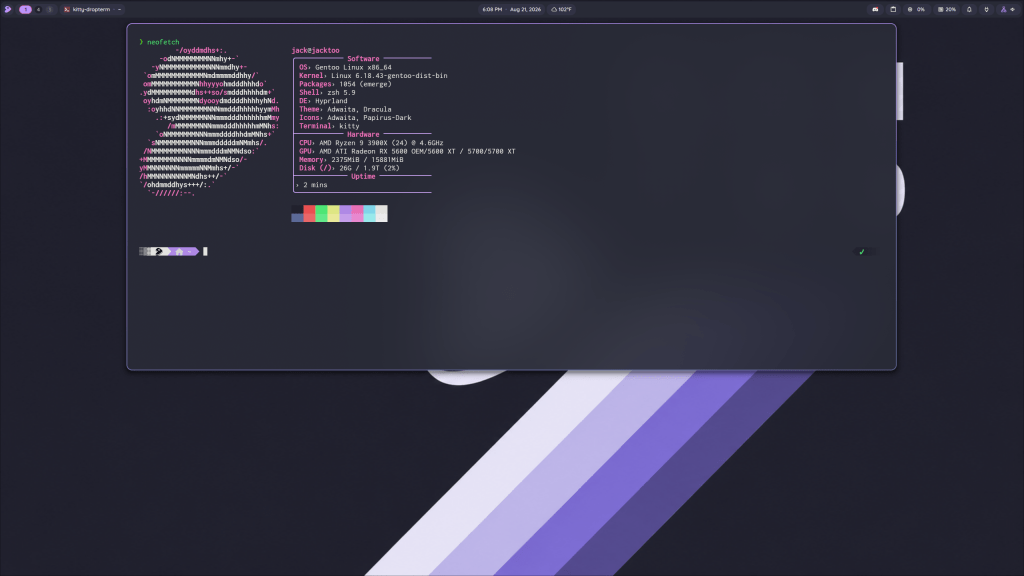The image size is (1024, 576).
Task: Click the Hardware section header
Action: pos(363,135)
